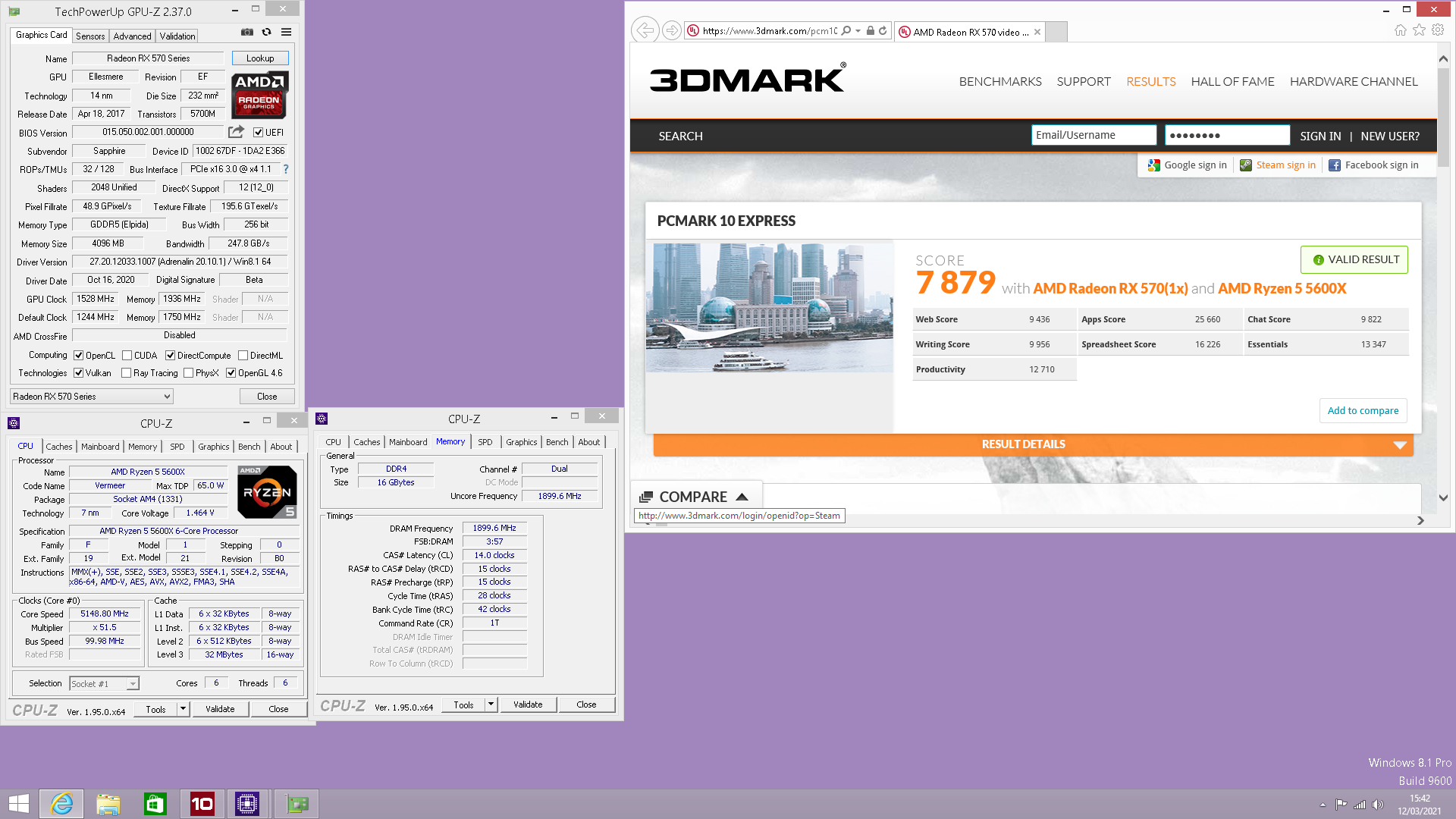The height and width of the screenshot is (819, 1456).
Task: Toggle the DirectCompute checkbox
Action: (x=170, y=355)
